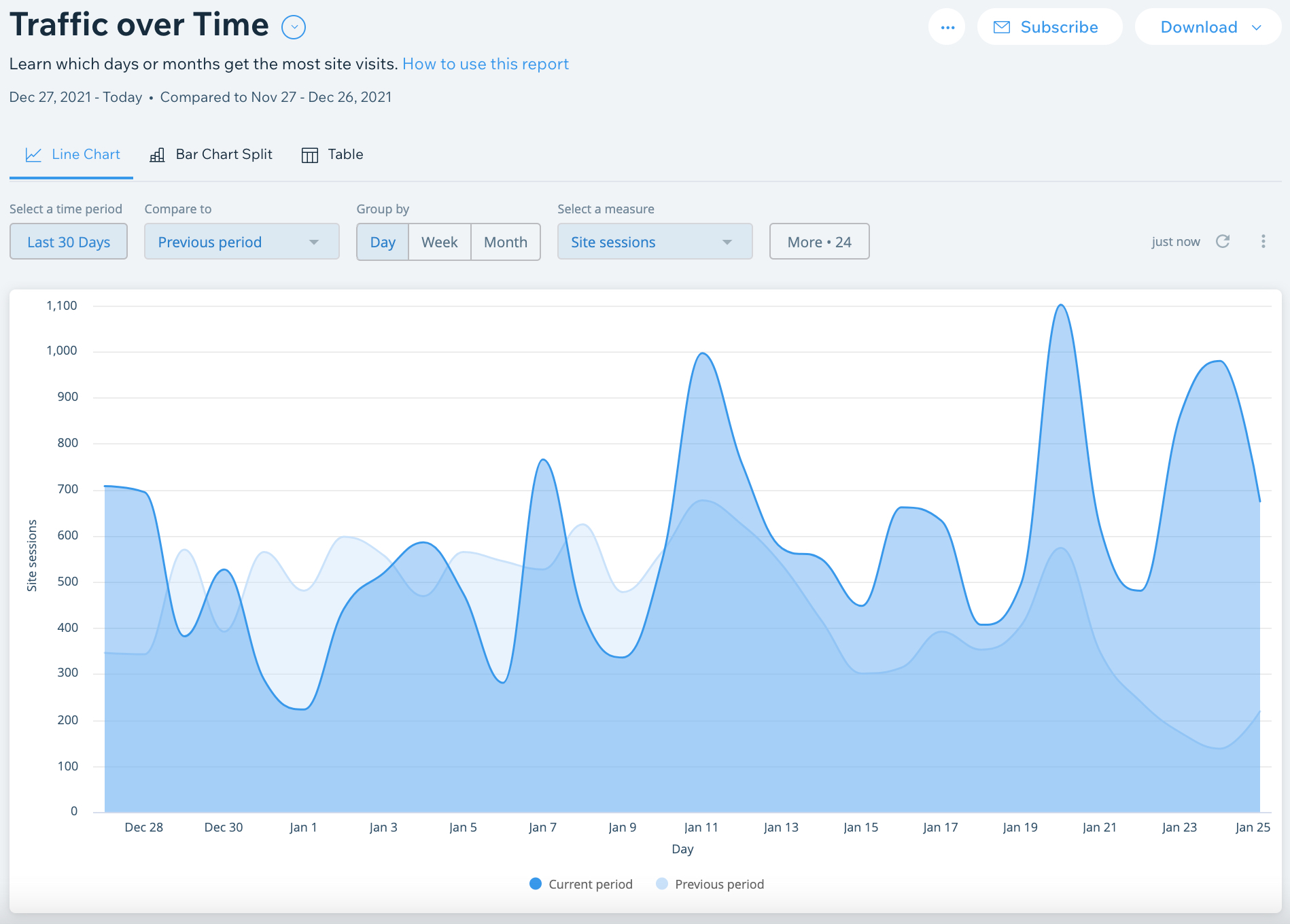This screenshot has width=1290, height=924.
Task: Switch to the Table tab
Action: click(332, 155)
